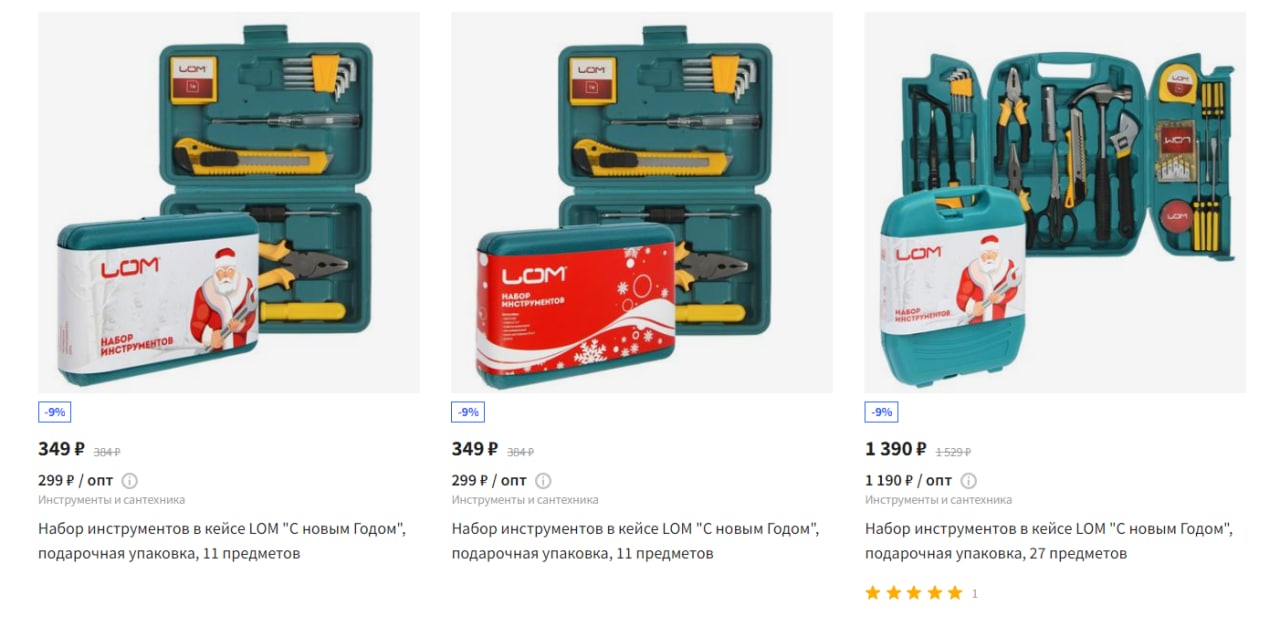Open 11 предметов title under red snowflake kit
The height and width of the screenshot is (626, 1280).
(636, 541)
